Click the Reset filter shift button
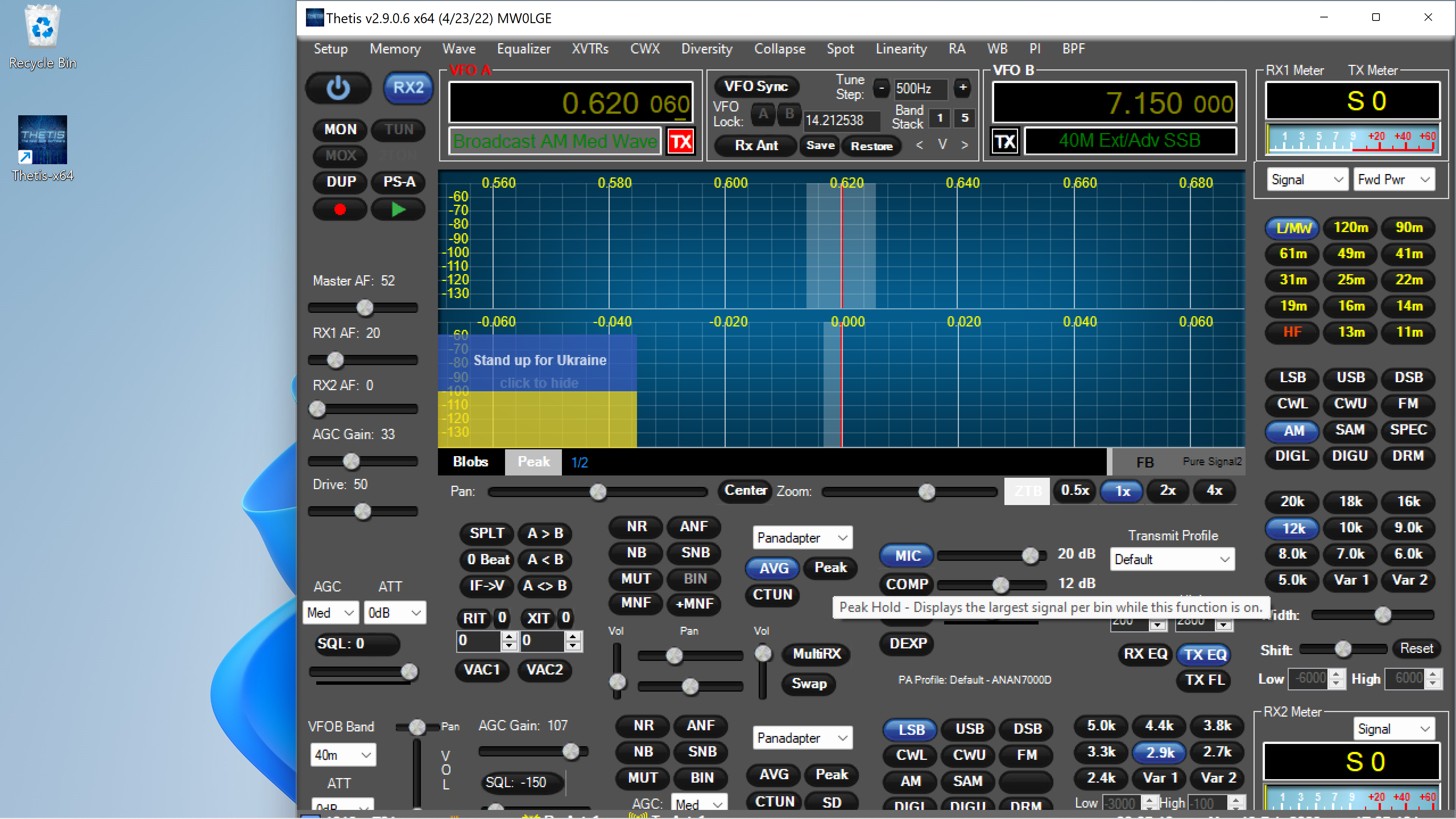1456x819 pixels. click(x=1416, y=648)
